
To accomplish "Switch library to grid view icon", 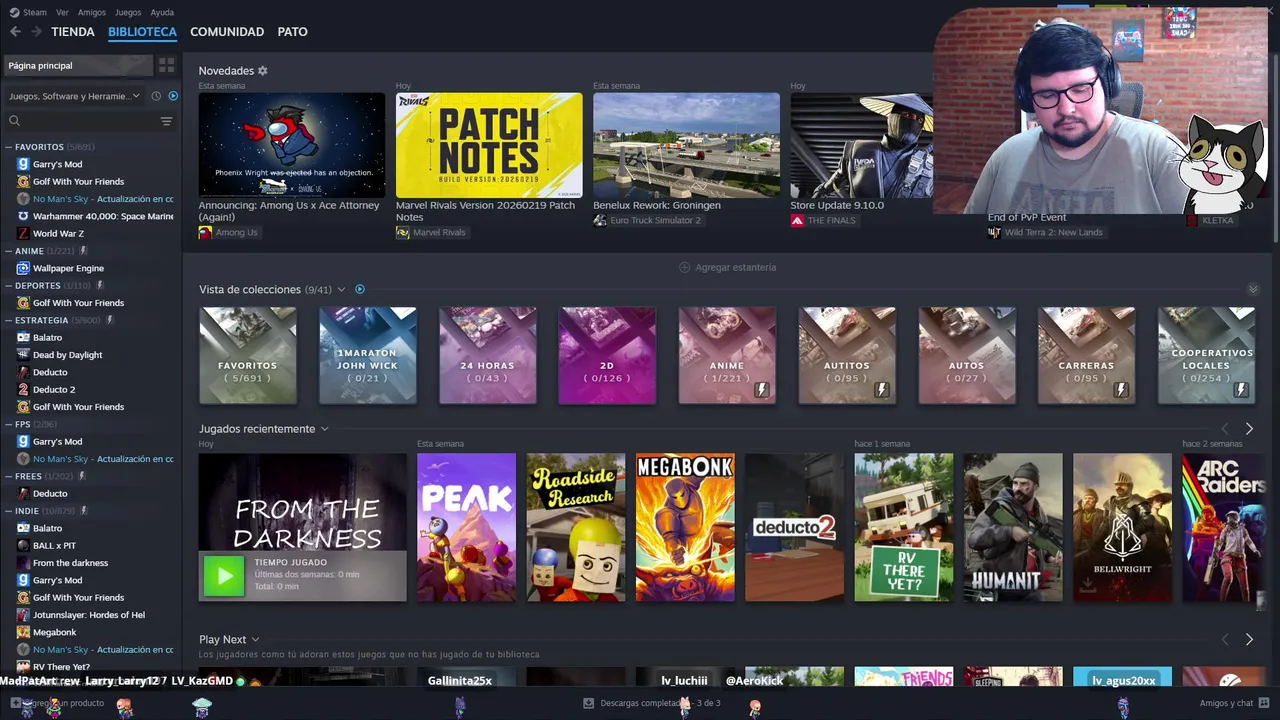I will [x=167, y=65].
